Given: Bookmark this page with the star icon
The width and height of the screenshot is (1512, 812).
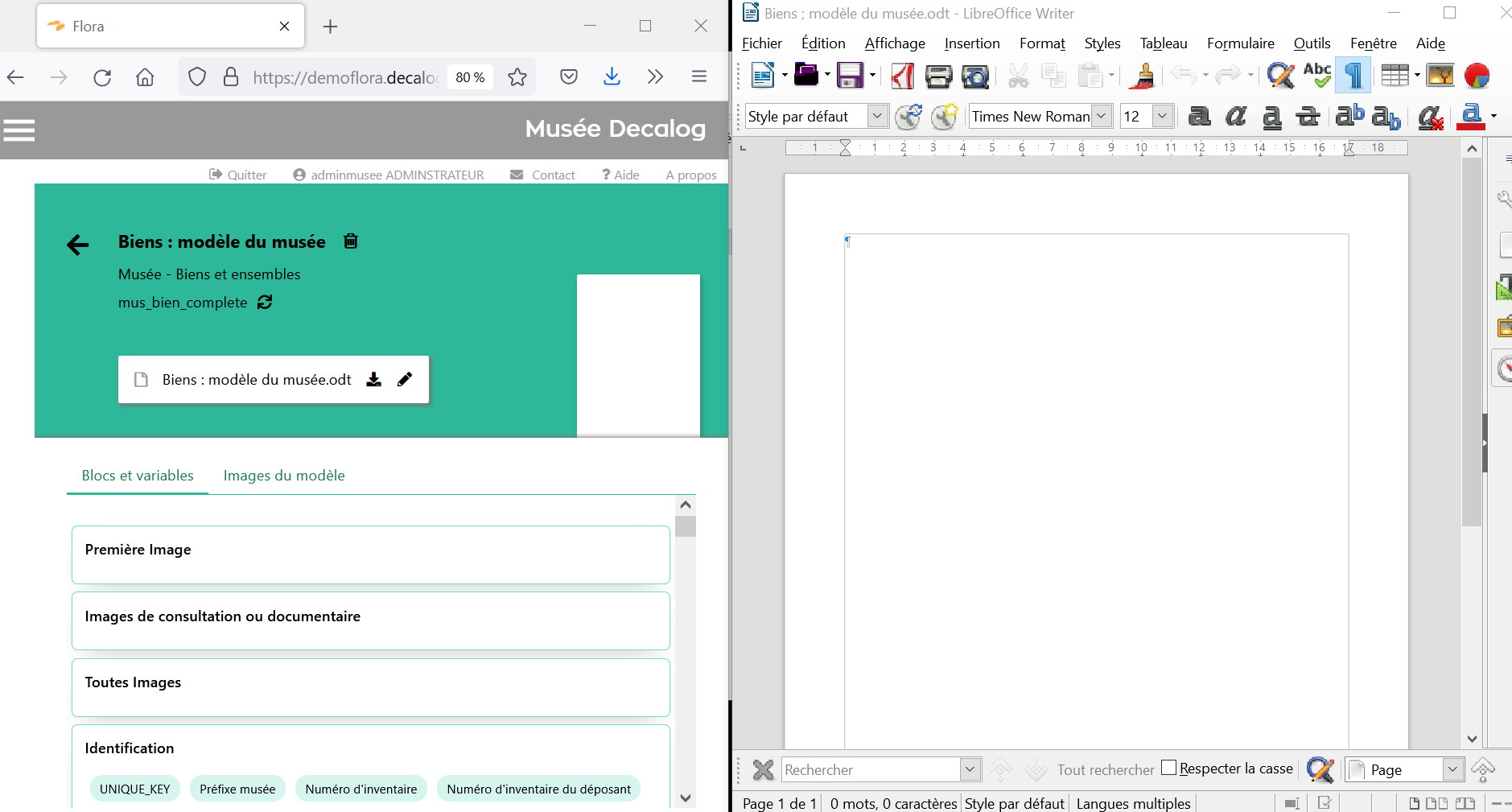Looking at the screenshot, I should [517, 77].
